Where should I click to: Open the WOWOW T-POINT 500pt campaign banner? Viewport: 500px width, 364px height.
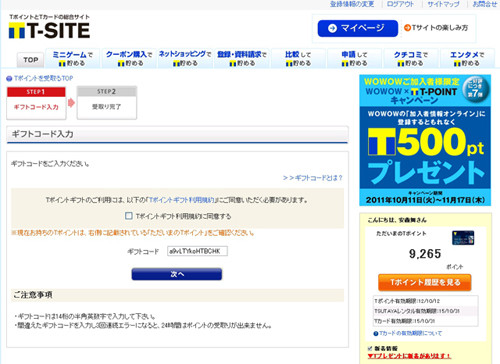(x=425, y=140)
